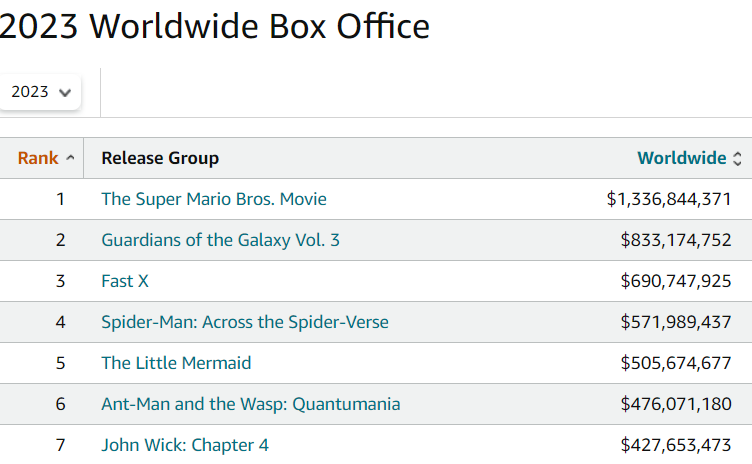Screen dimensions: 752x464
Task: Click the Rank sort arrow icon
Action: coord(70,158)
